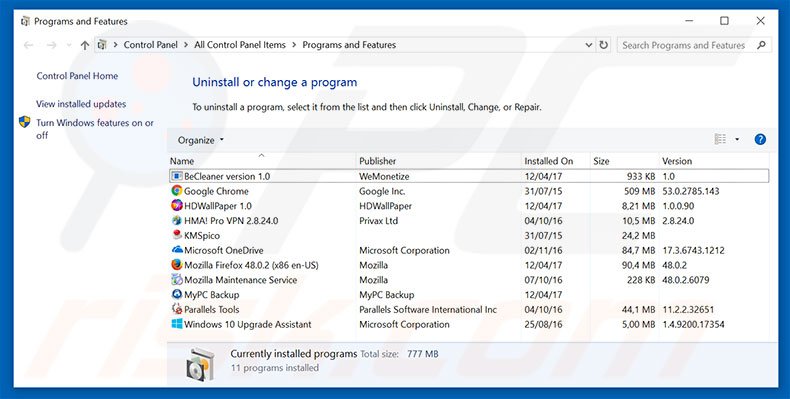790x399 pixels.
Task: Click the Mozilla Maintenance Service icon
Action: point(177,280)
